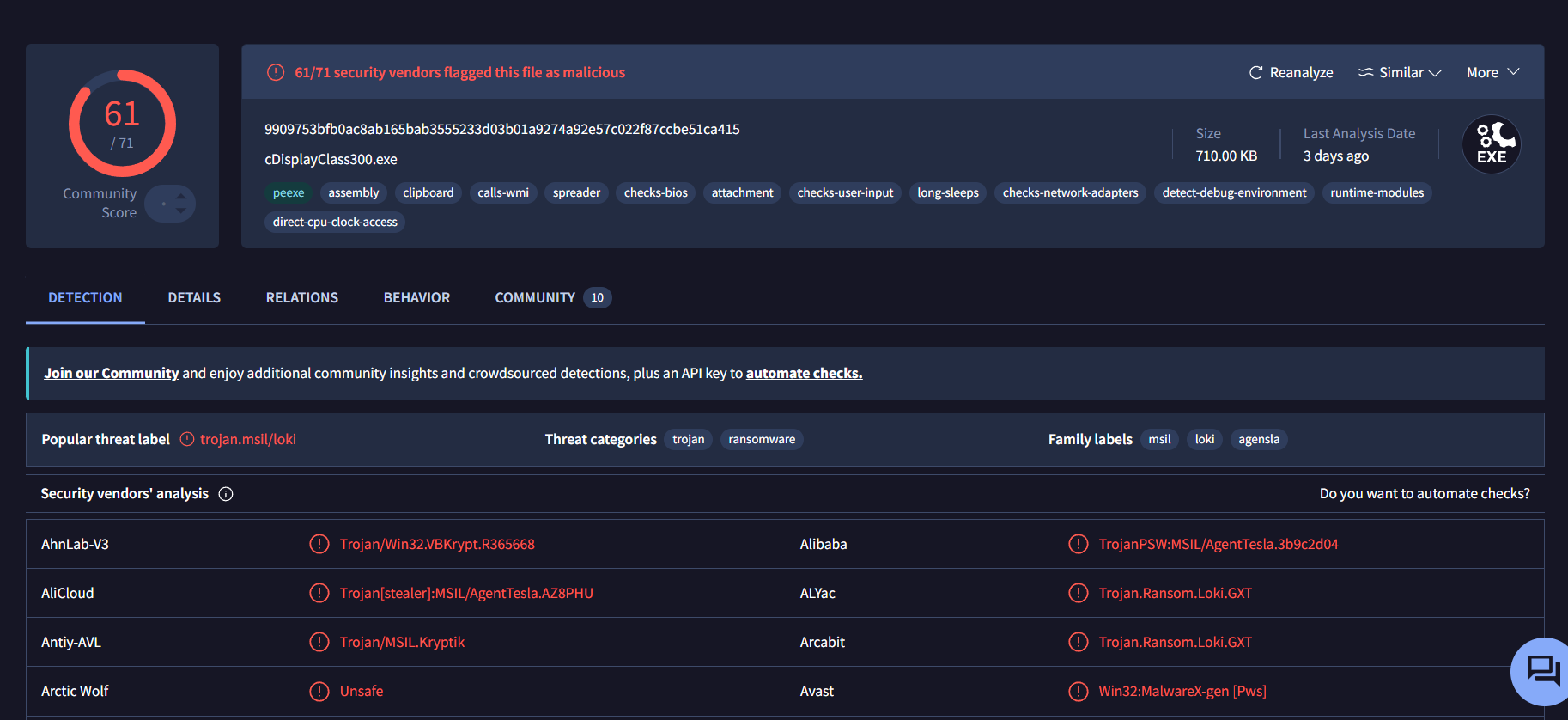Screen dimensions: 1568x720
Task: Select the assembly tag
Action: coord(354,192)
